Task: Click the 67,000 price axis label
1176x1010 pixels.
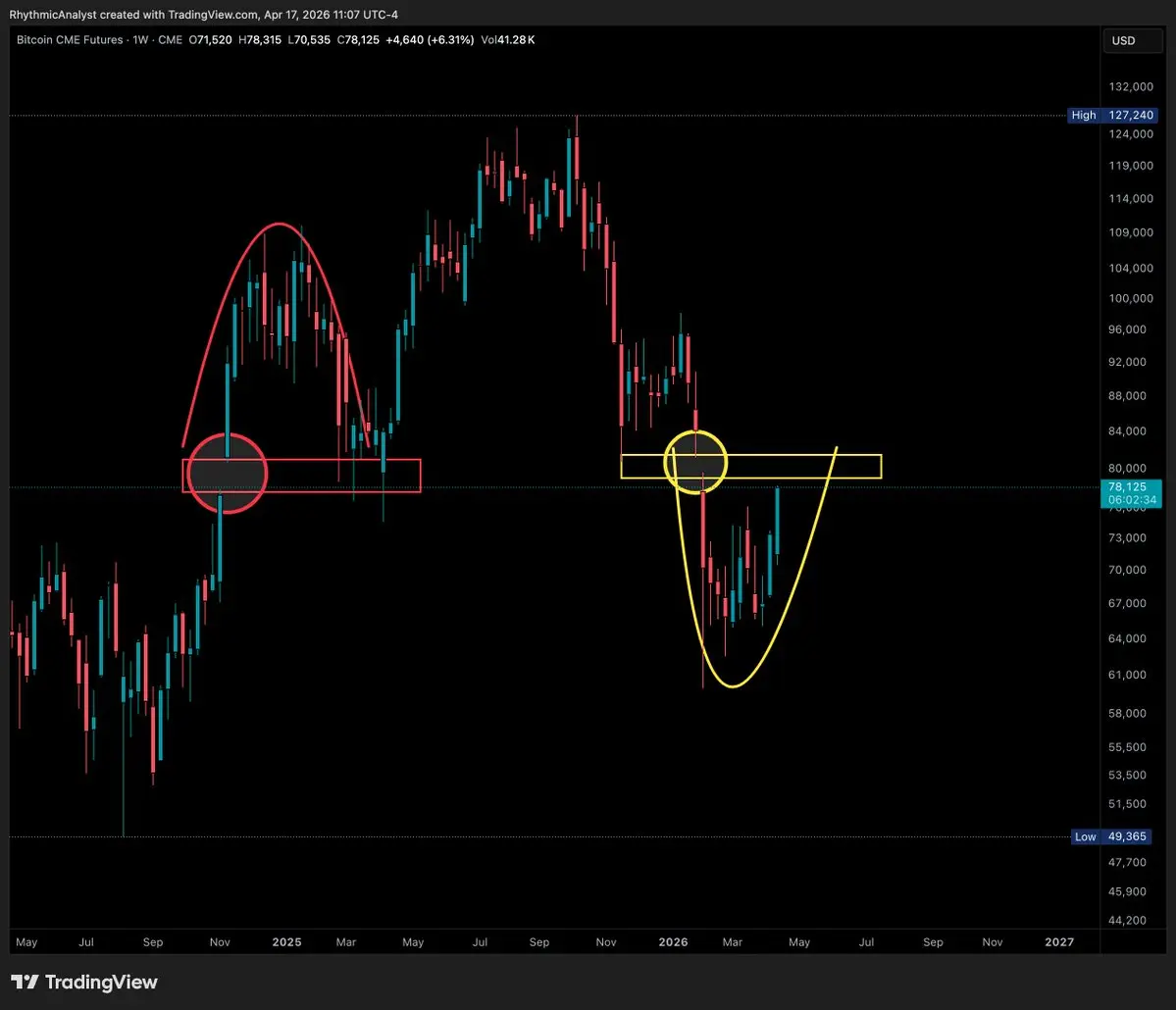Action: [x=1127, y=604]
